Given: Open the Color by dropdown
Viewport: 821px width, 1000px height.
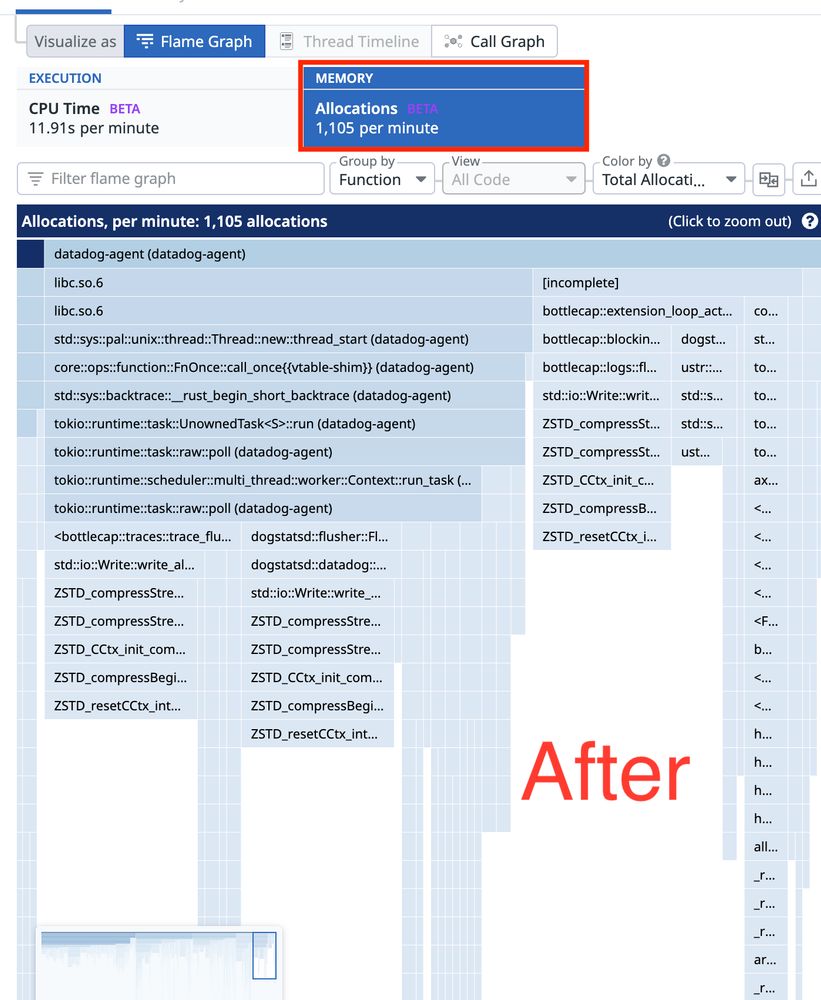Looking at the screenshot, I should point(669,179).
